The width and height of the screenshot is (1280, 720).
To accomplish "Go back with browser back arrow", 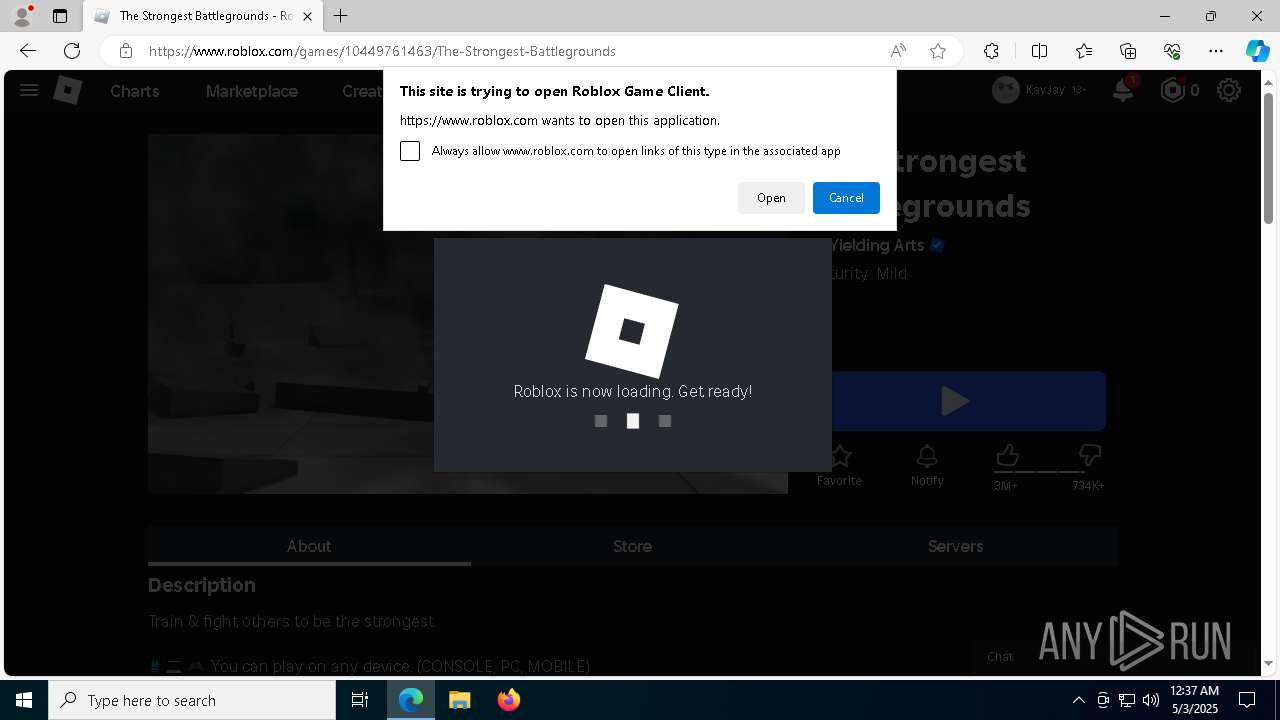I will (x=28, y=51).
